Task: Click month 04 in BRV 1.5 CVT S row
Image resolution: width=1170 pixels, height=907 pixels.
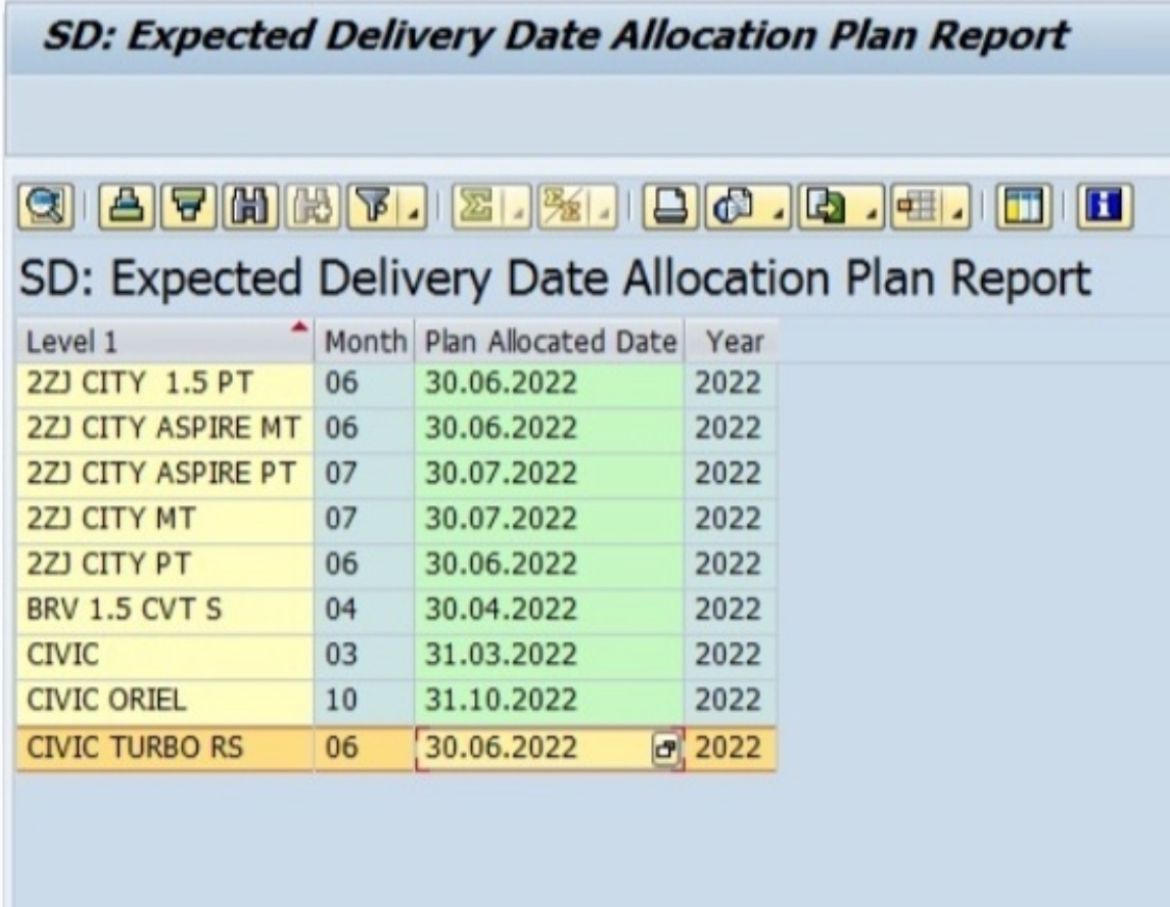Action: point(365,610)
